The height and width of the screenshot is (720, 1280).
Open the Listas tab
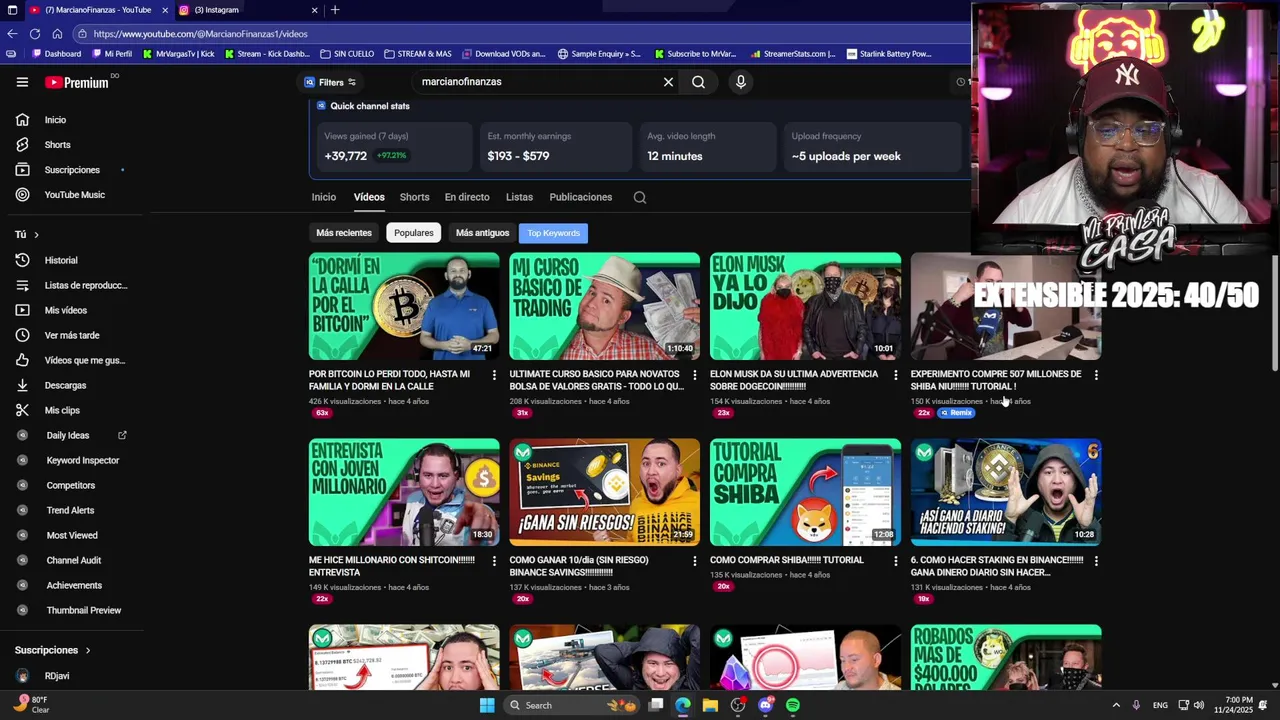[519, 197]
